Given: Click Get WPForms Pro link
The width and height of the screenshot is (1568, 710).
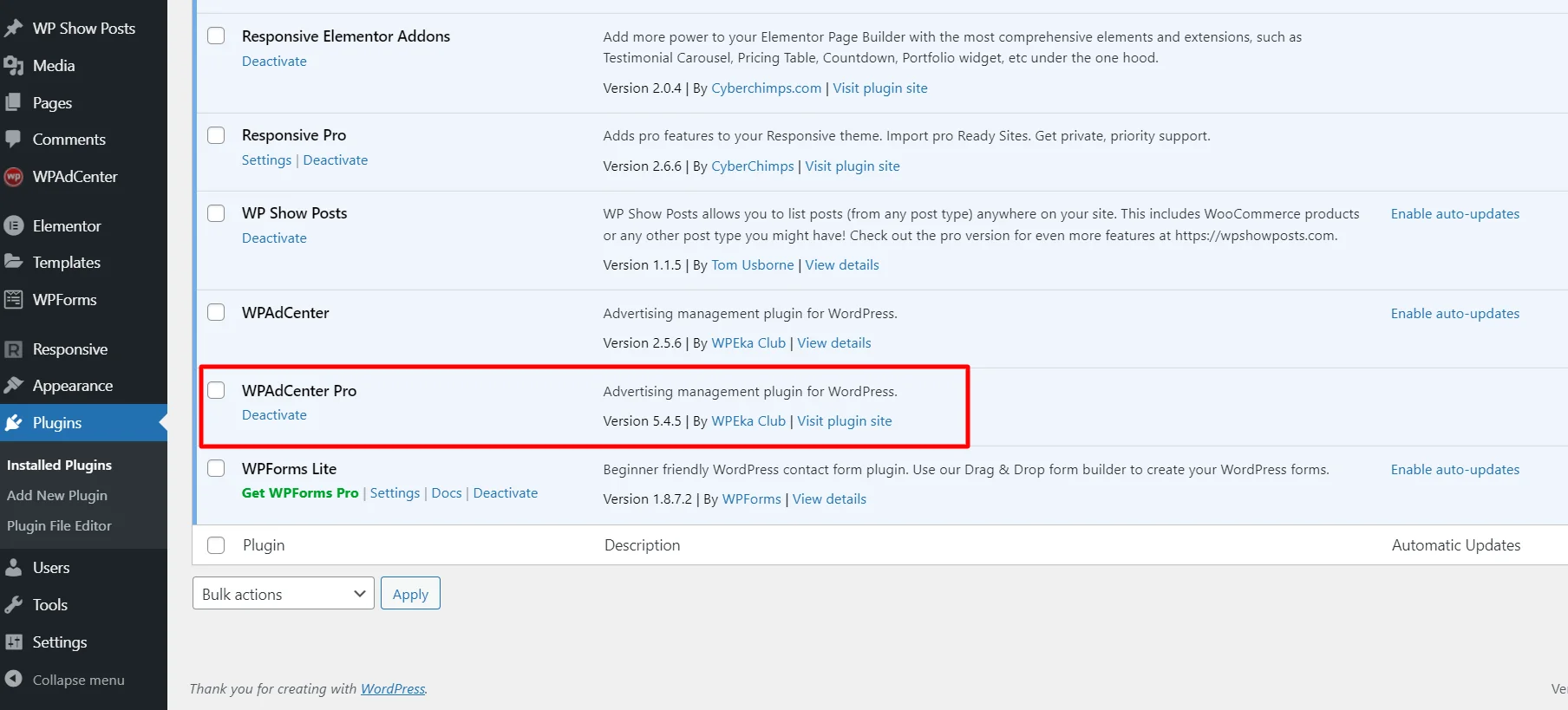Looking at the screenshot, I should pyautogui.click(x=300, y=492).
